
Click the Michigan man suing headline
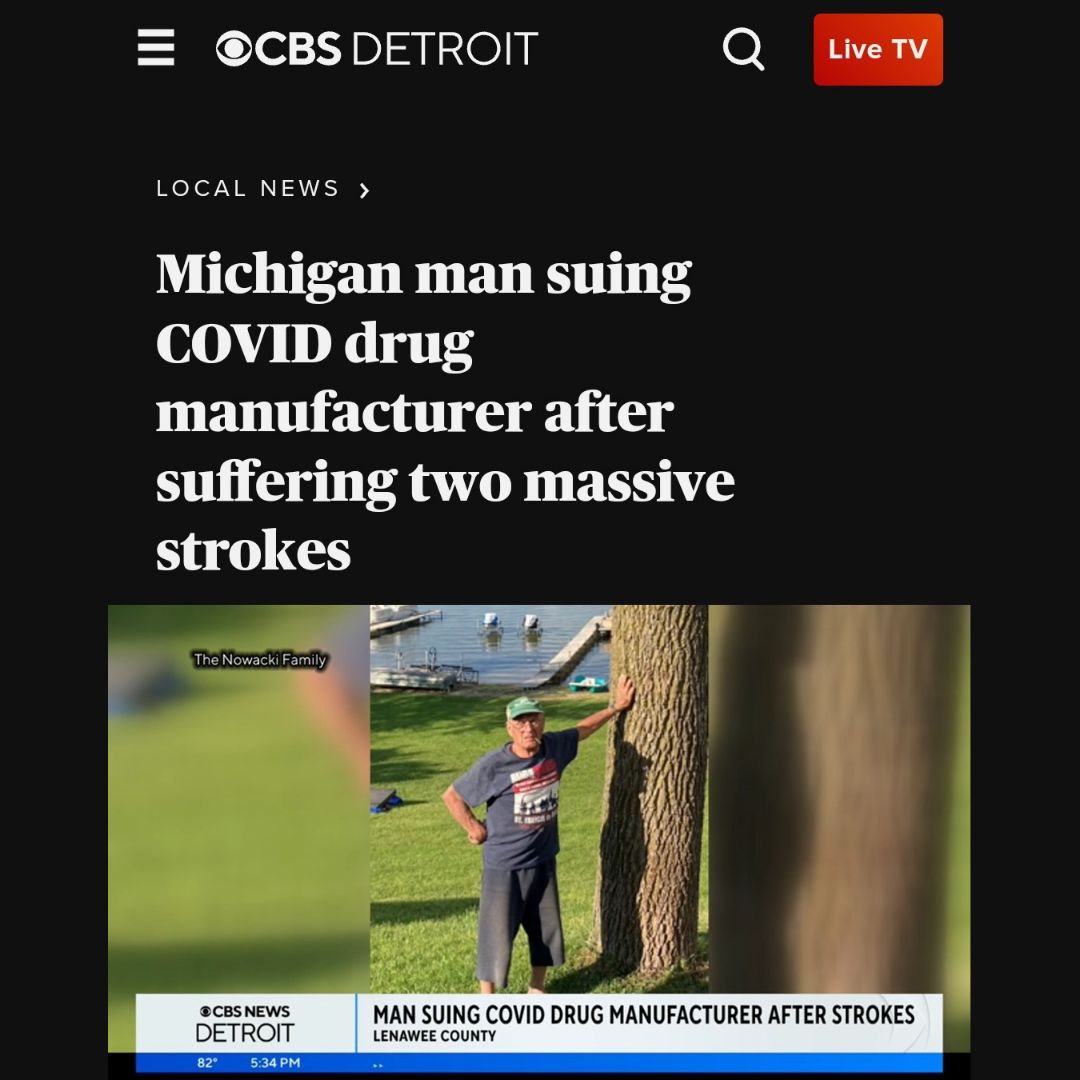point(445,411)
